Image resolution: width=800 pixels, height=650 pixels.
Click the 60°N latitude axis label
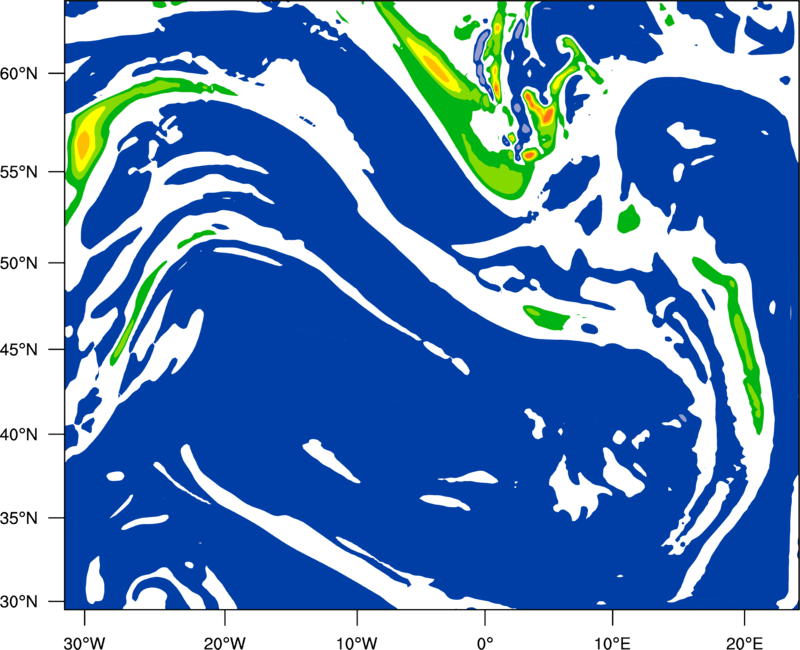coord(19,74)
